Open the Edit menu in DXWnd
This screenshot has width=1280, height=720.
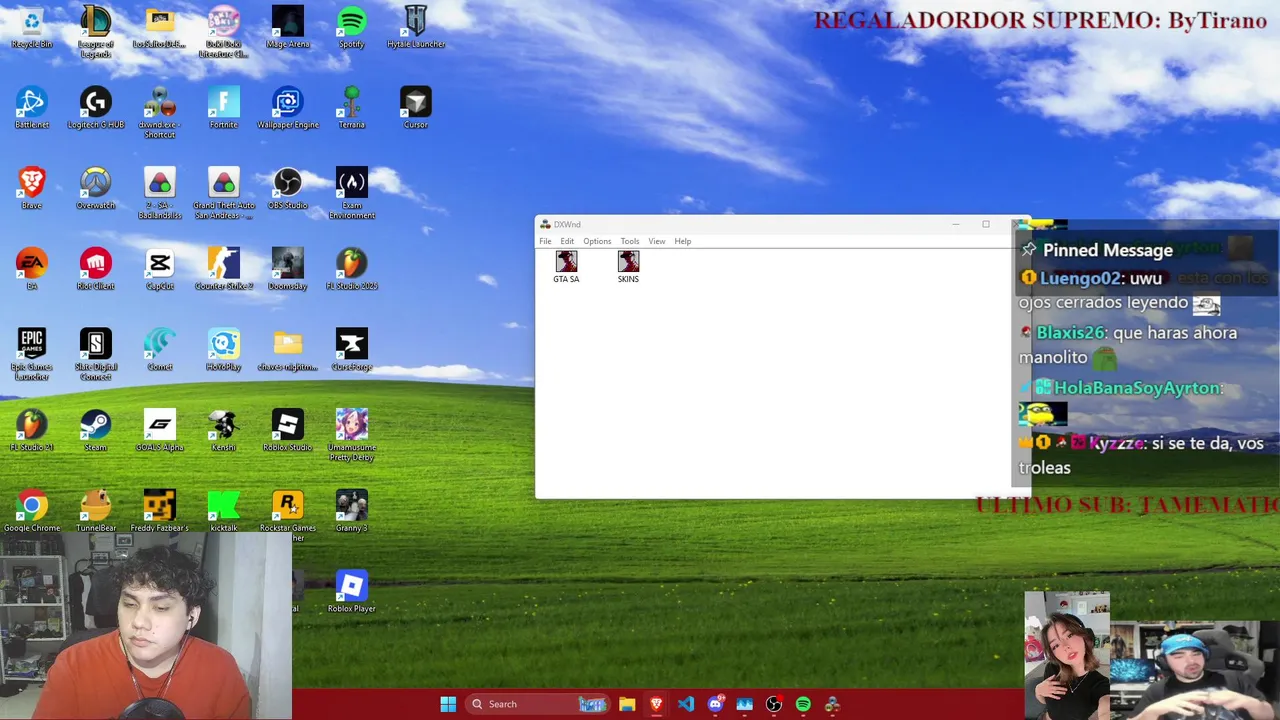click(567, 241)
